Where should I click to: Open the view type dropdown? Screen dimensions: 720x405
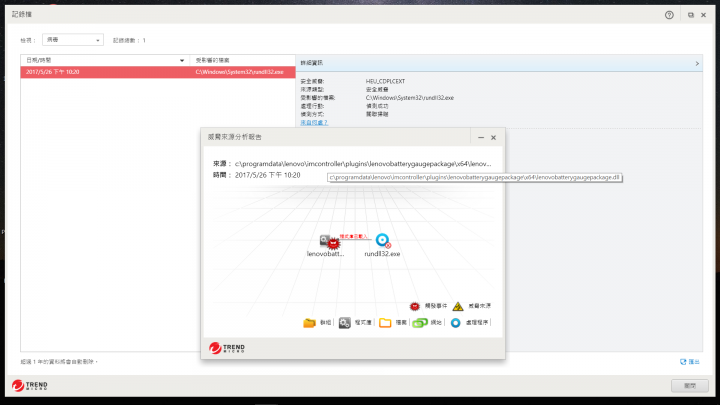point(73,40)
